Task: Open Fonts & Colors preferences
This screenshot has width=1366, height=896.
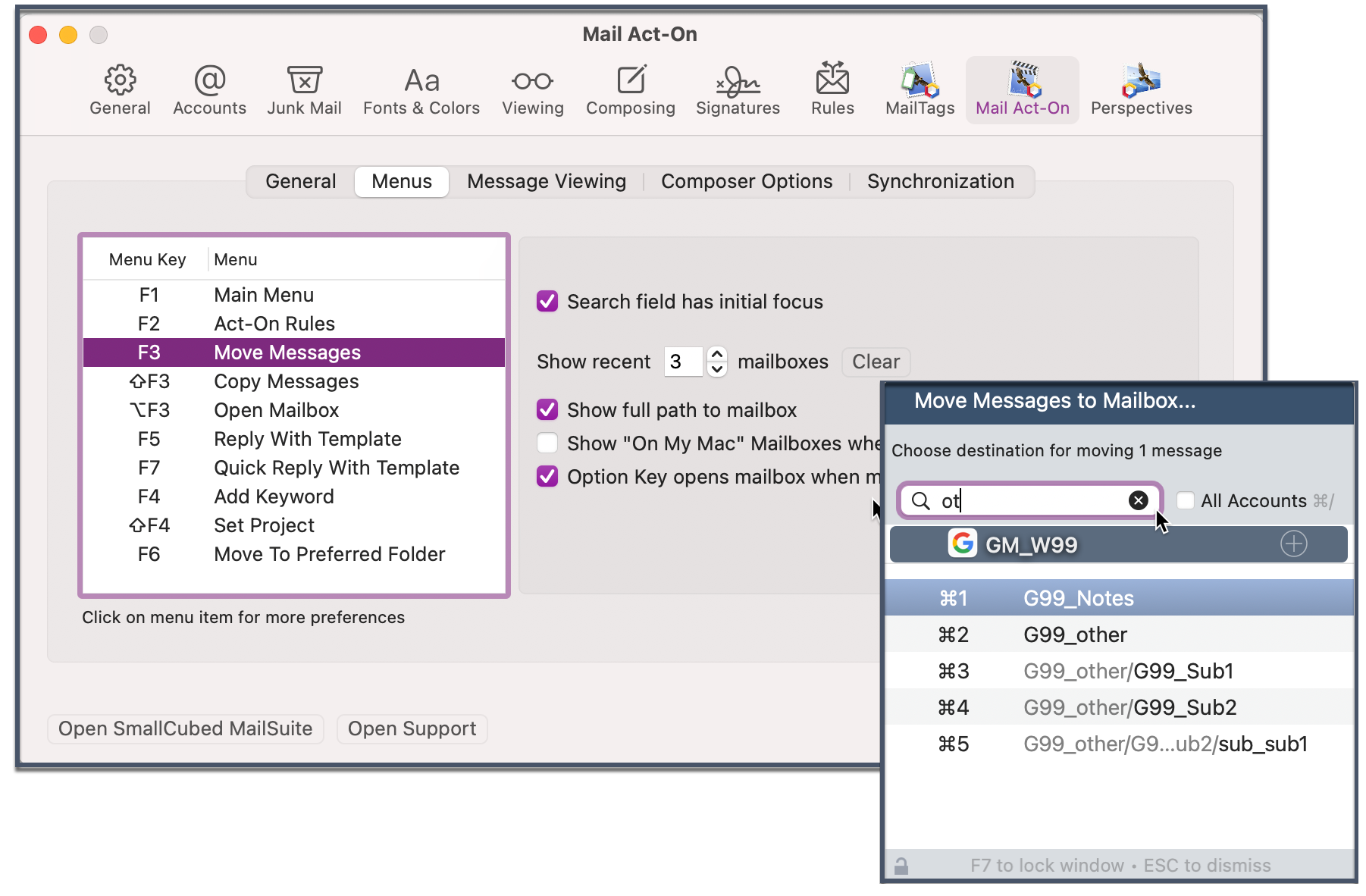Action: [x=421, y=90]
